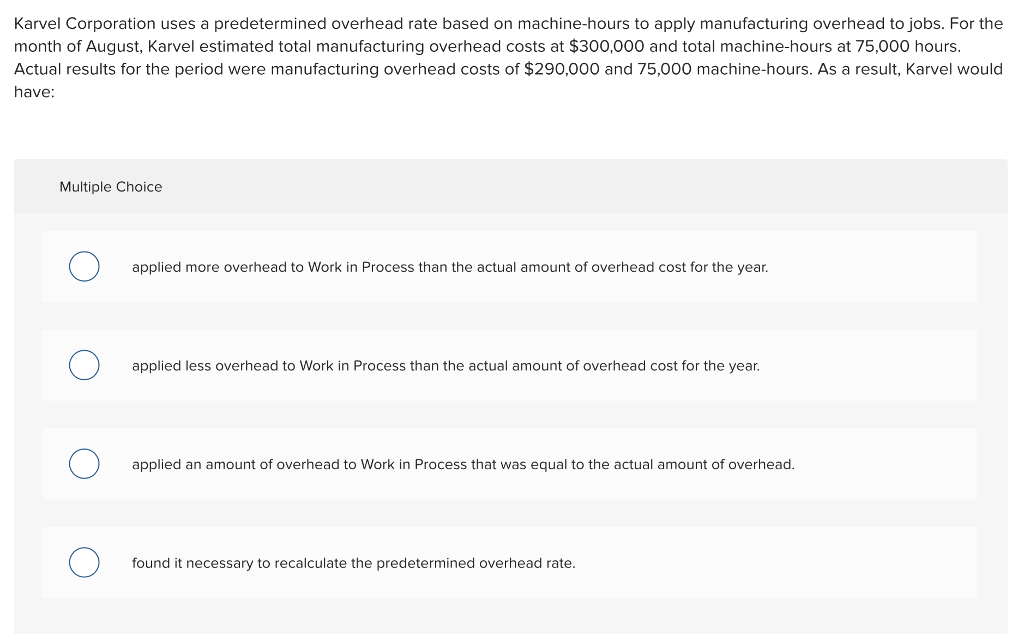Click the third answer choice row
Image resolution: width=1024 pixels, height=634 pixels.
point(509,463)
